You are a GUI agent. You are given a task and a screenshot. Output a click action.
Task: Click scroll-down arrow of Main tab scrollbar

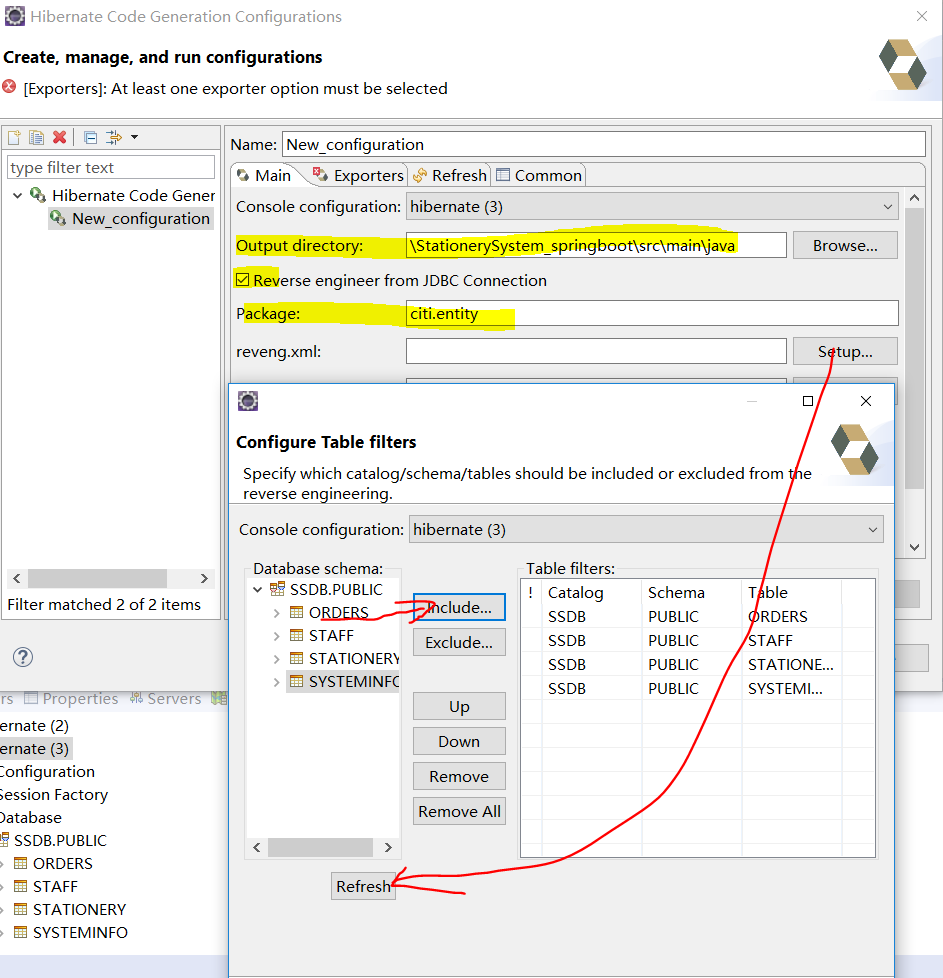pyautogui.click(x=914, y=548)
